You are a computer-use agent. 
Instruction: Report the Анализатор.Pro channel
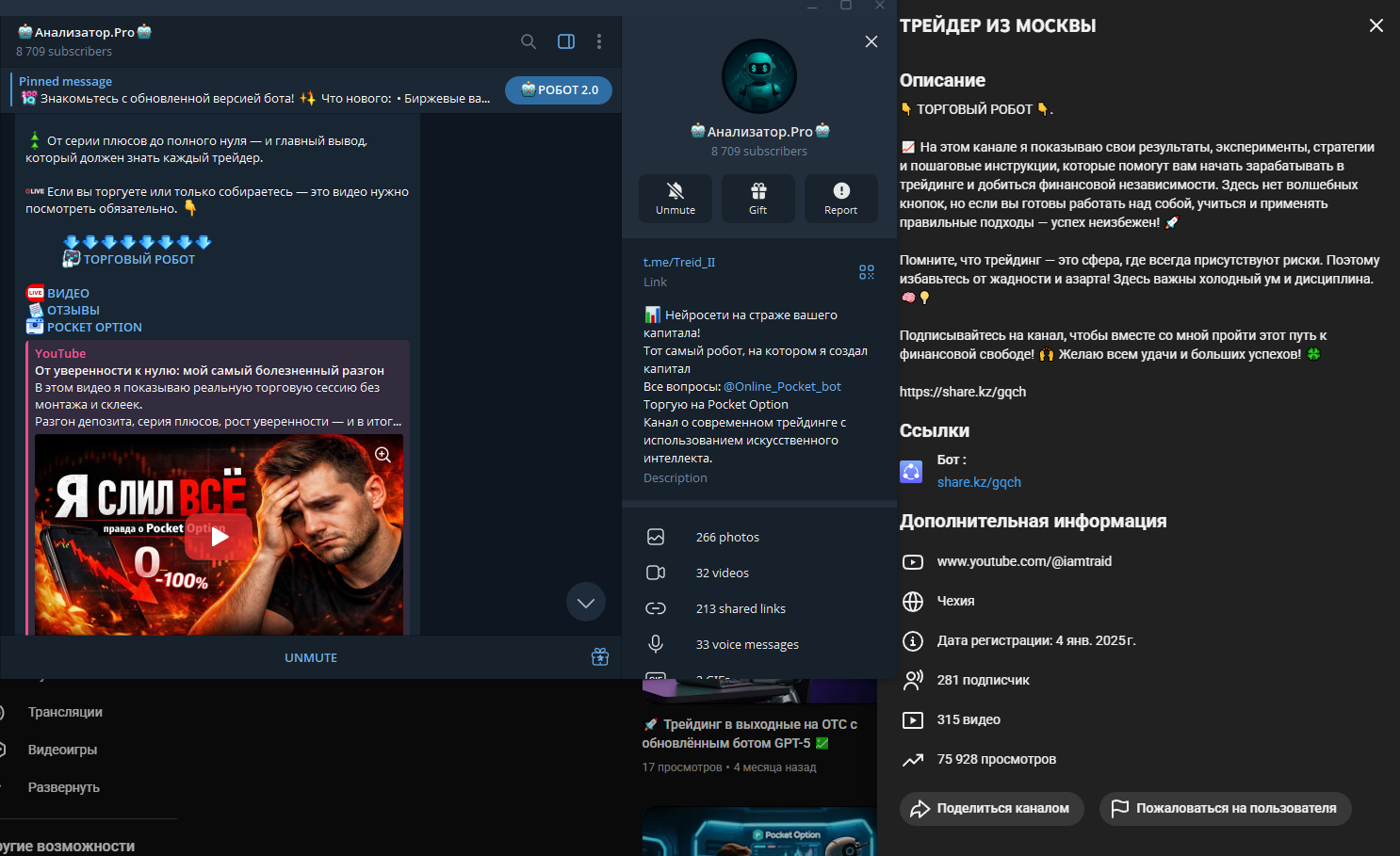click(x=841, y=198)
